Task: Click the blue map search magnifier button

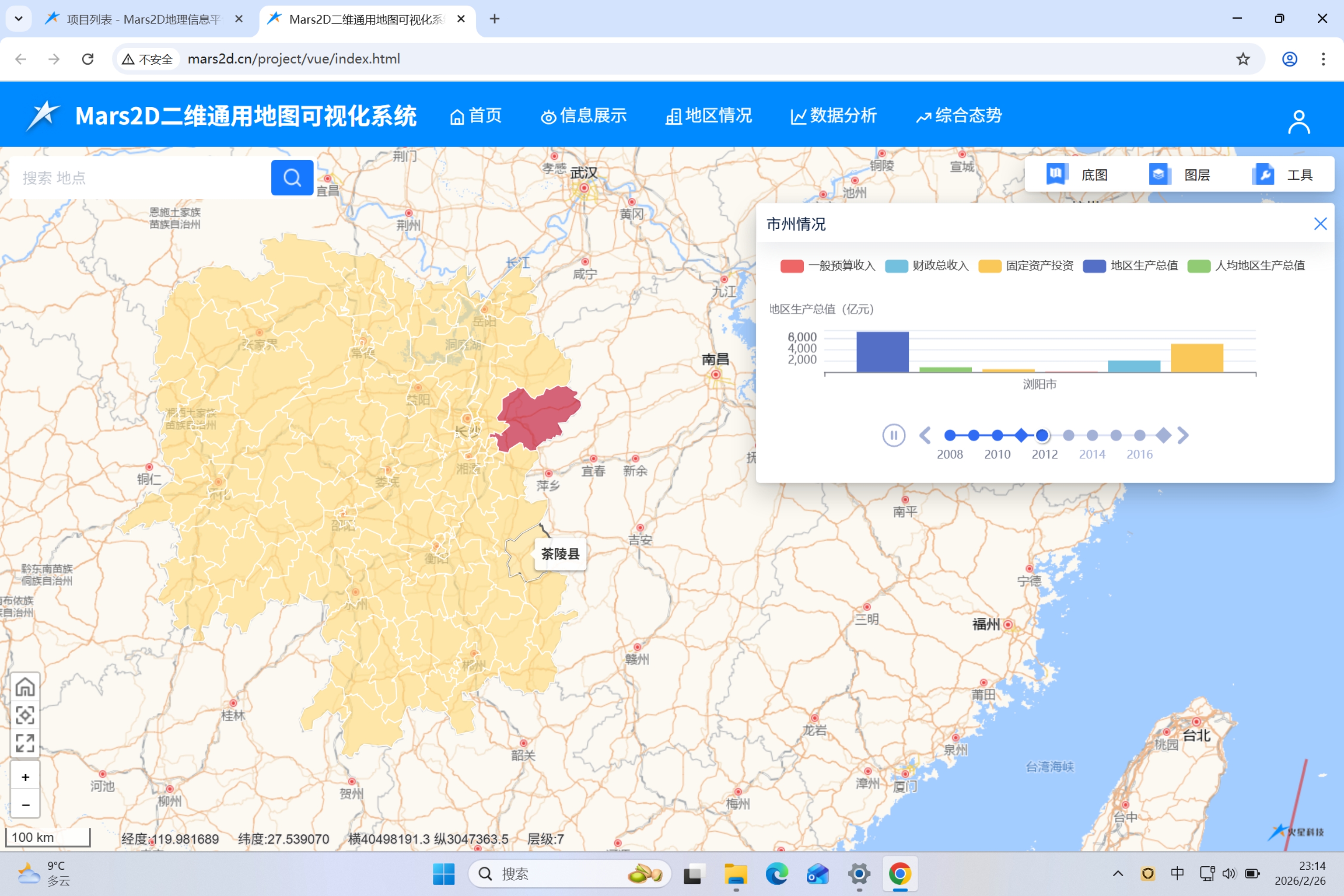Action: (292, 178)
